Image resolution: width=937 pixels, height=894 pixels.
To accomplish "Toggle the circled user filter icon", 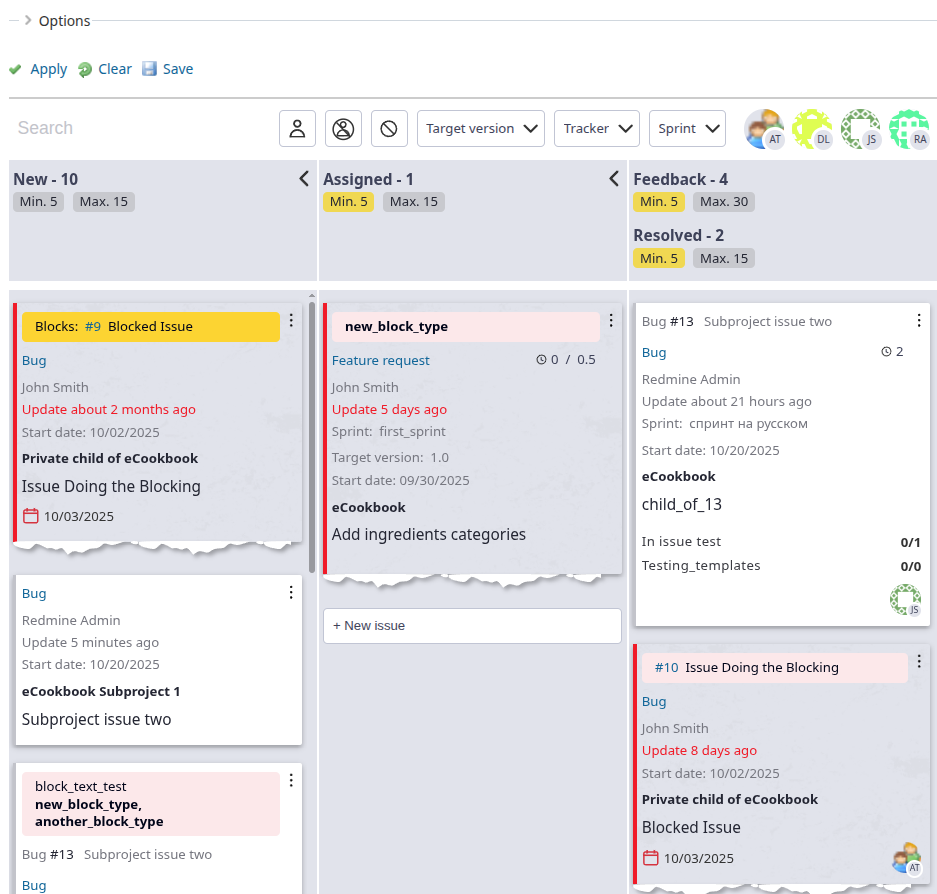I will 343,128.
